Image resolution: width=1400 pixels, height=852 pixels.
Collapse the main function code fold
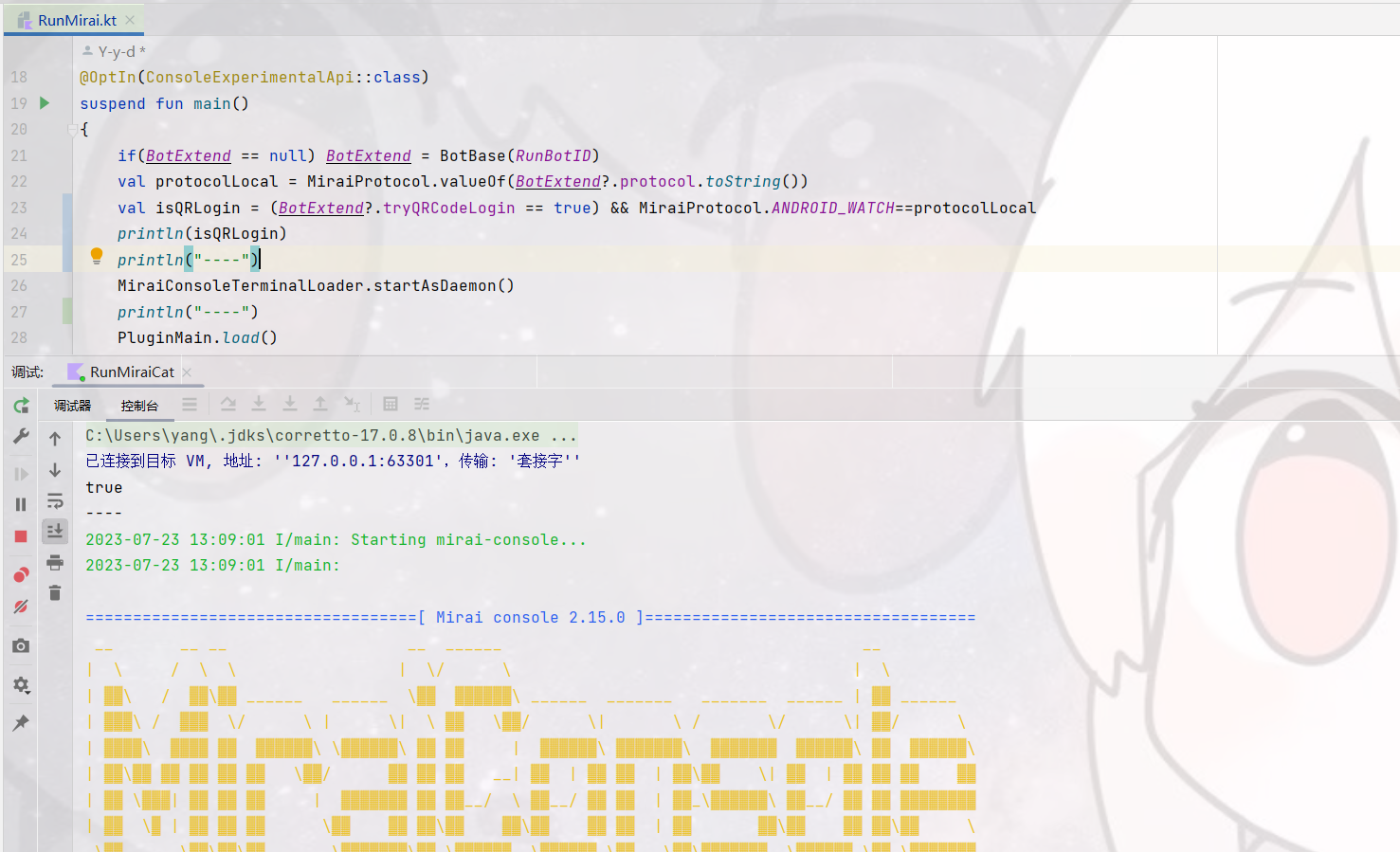click(72, 129)
